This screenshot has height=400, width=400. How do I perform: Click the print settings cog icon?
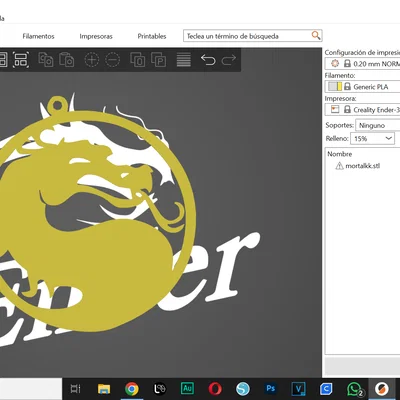point(335,63)
